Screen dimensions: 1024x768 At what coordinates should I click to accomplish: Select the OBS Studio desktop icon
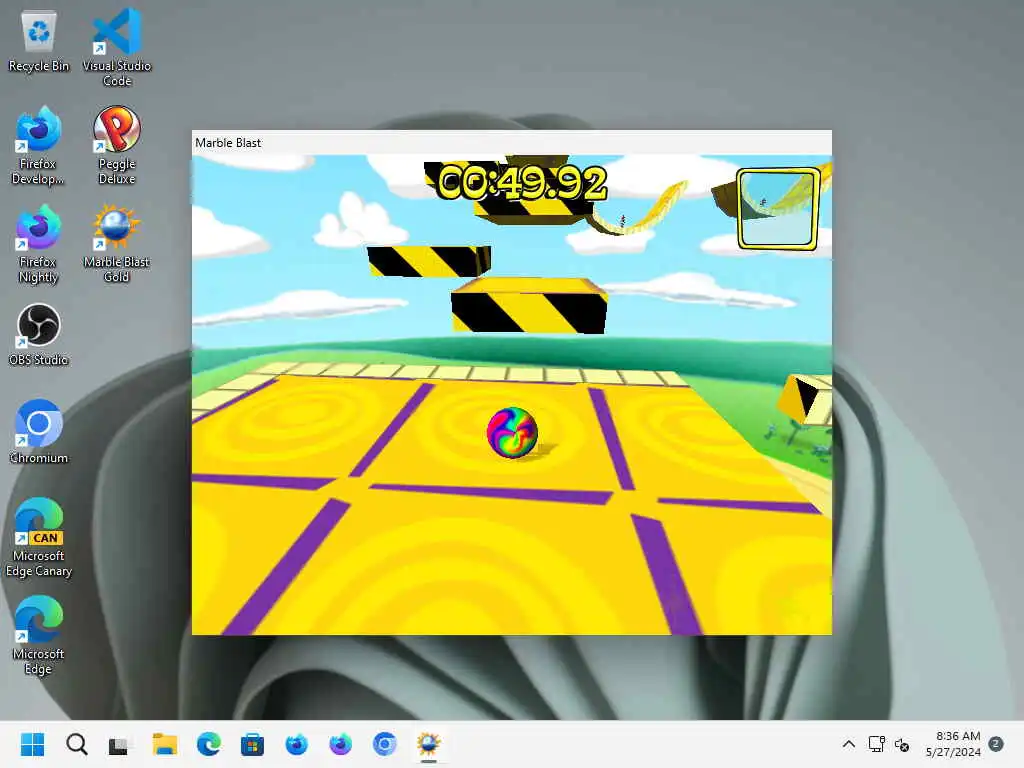click(39, 334)
